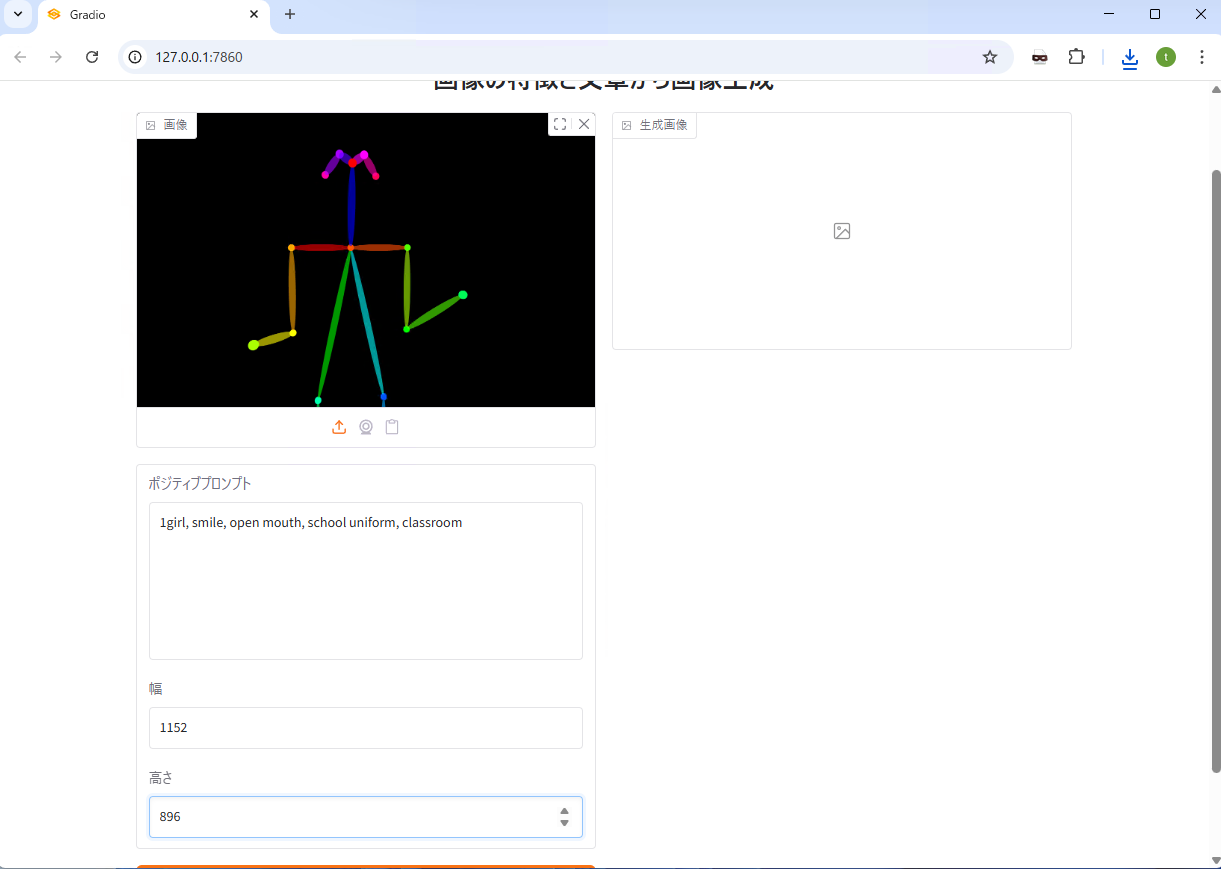Screen dimensions: 1221x869
Task: Open the Chrome three-dot menu
Action: point(1202,57)
